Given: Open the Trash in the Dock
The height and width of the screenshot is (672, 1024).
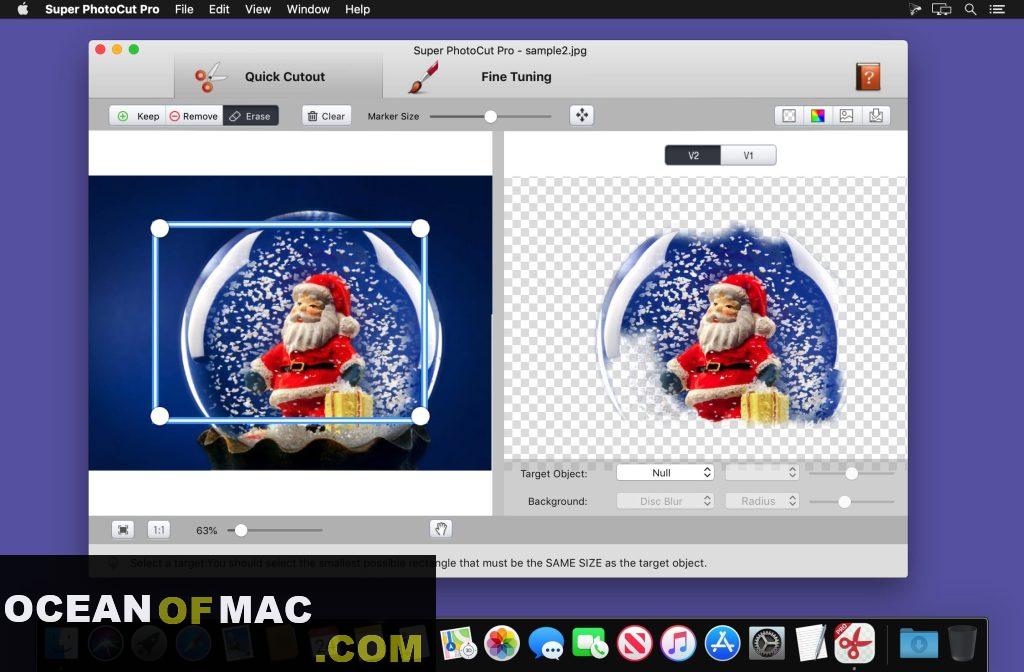Looking at the screenshot, I should (962, 643).
